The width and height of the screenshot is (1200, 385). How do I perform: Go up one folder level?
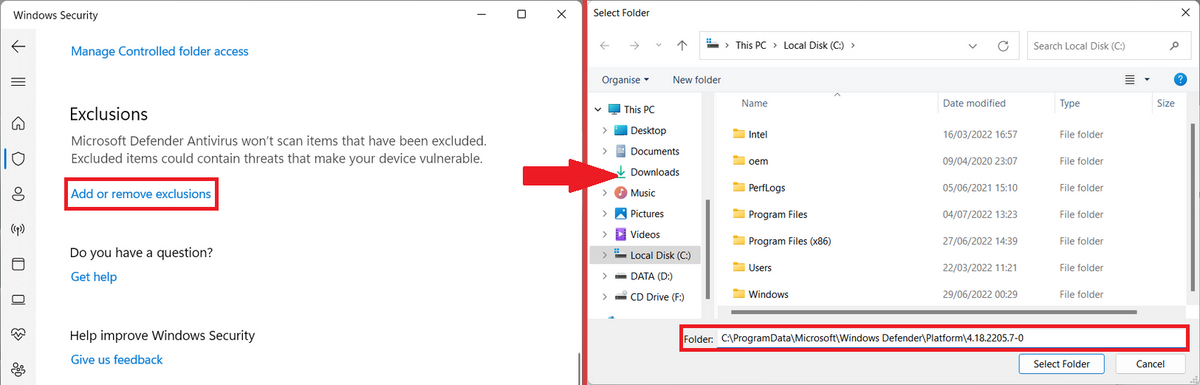click(682, 46)
